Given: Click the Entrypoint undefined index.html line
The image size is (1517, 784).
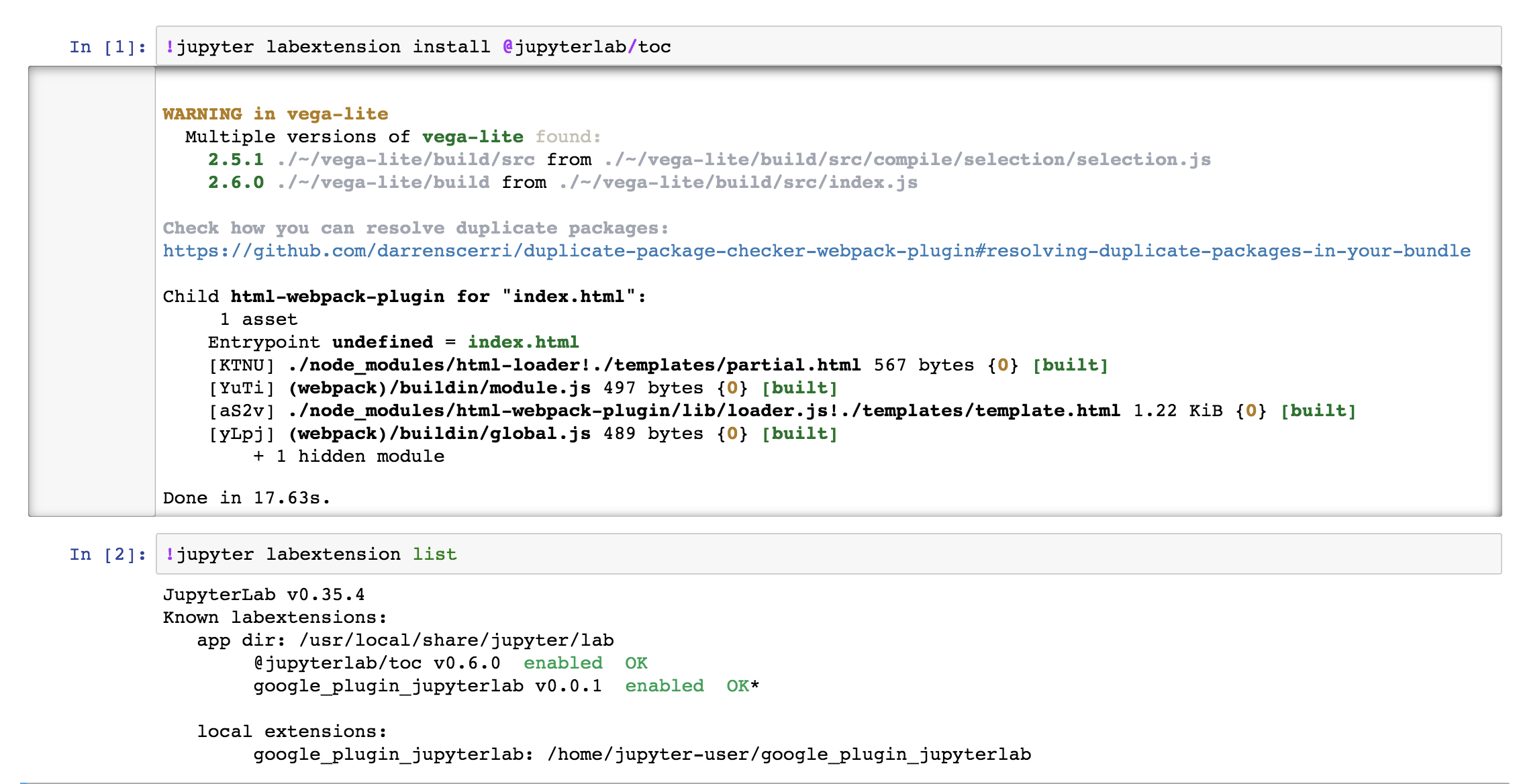Looking at the screenshot, I should (x=393, y=342).
